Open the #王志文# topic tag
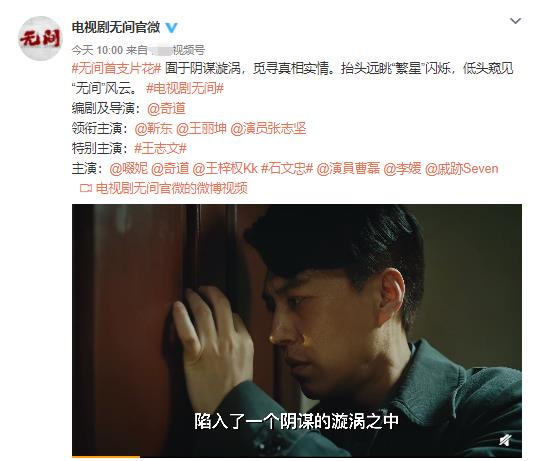This screenshot has width=539, height=461. pyautogui.click(x=160, y=148)
